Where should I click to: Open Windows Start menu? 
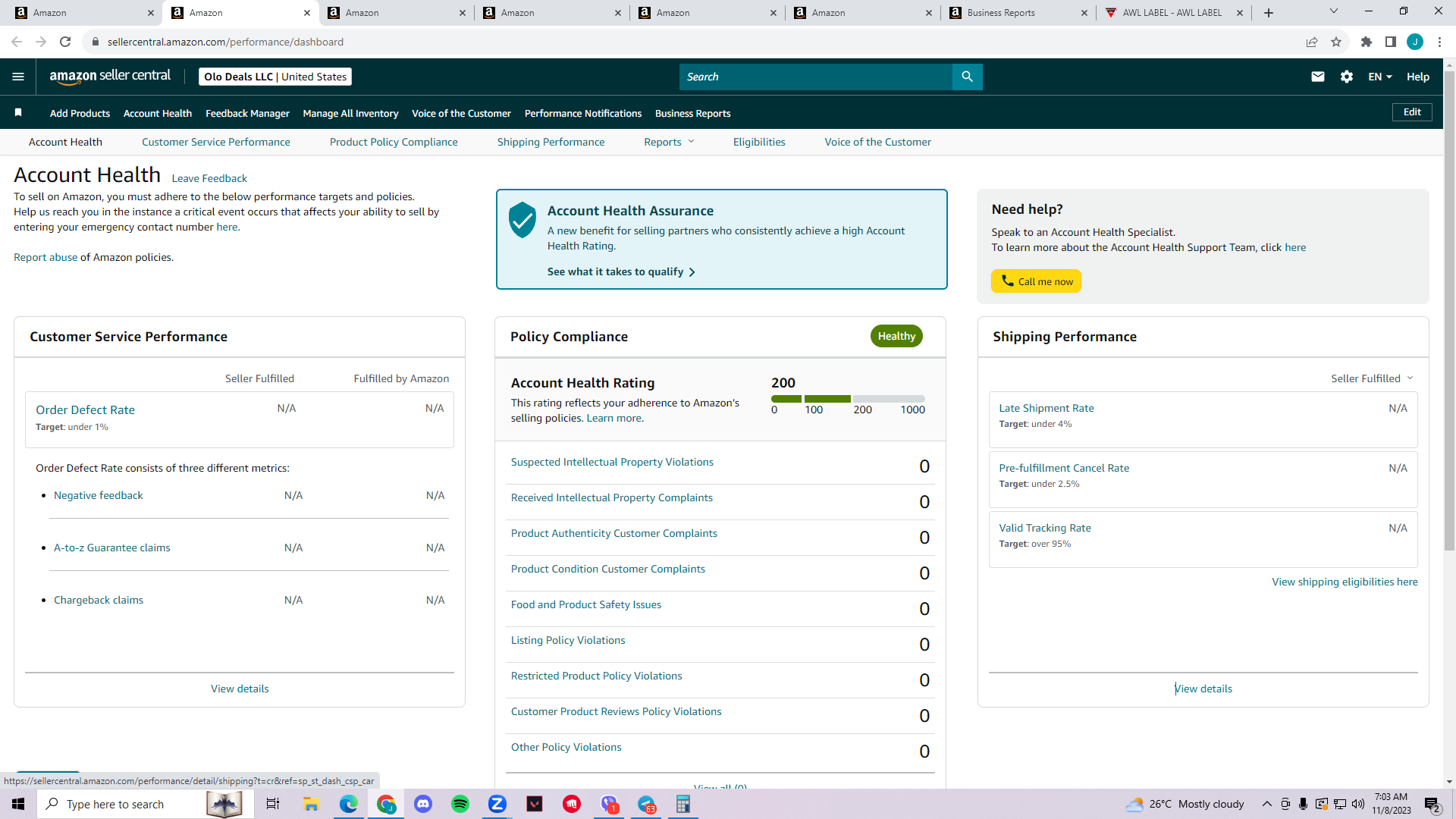pos(18,804)
